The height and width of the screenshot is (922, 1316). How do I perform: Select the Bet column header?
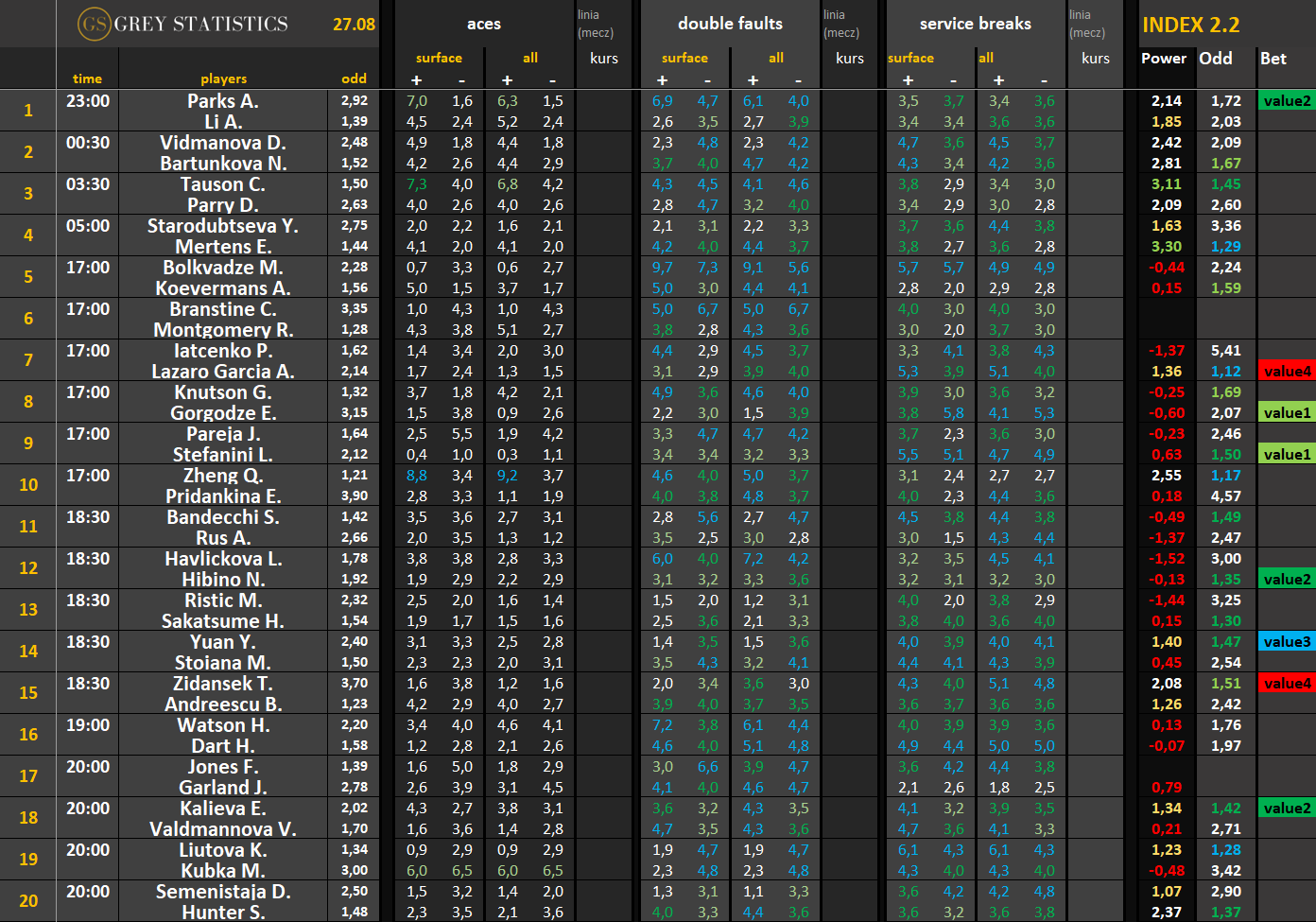(1273, 59)
